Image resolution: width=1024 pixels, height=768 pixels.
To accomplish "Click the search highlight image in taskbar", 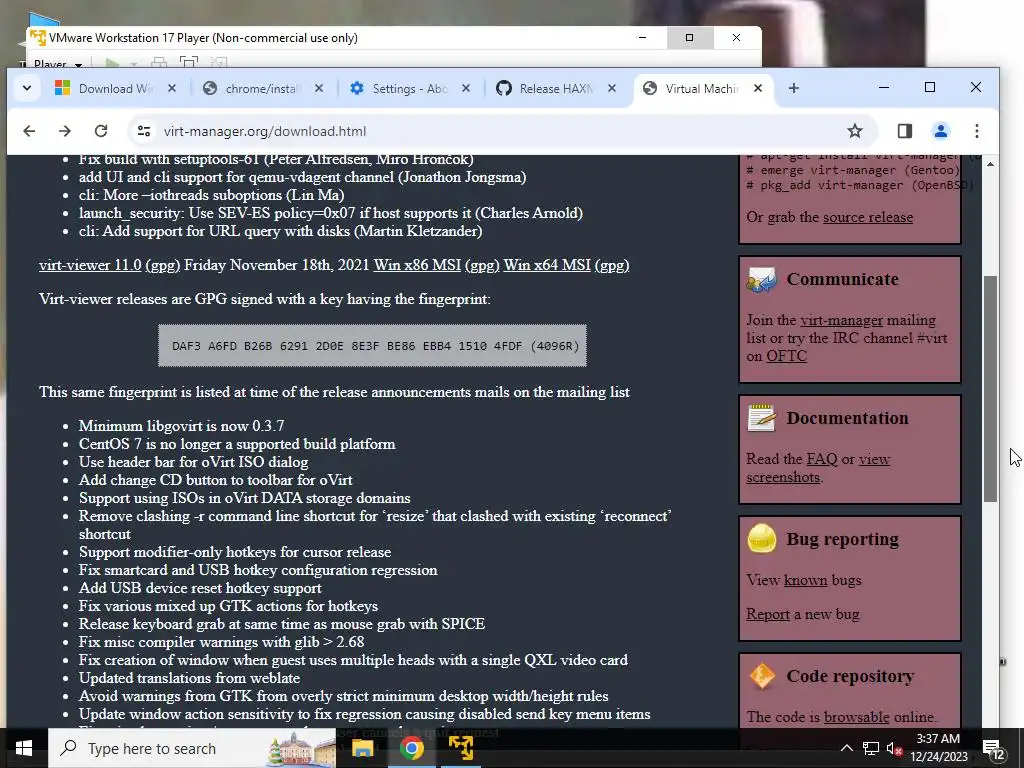I will click(300, 748).
